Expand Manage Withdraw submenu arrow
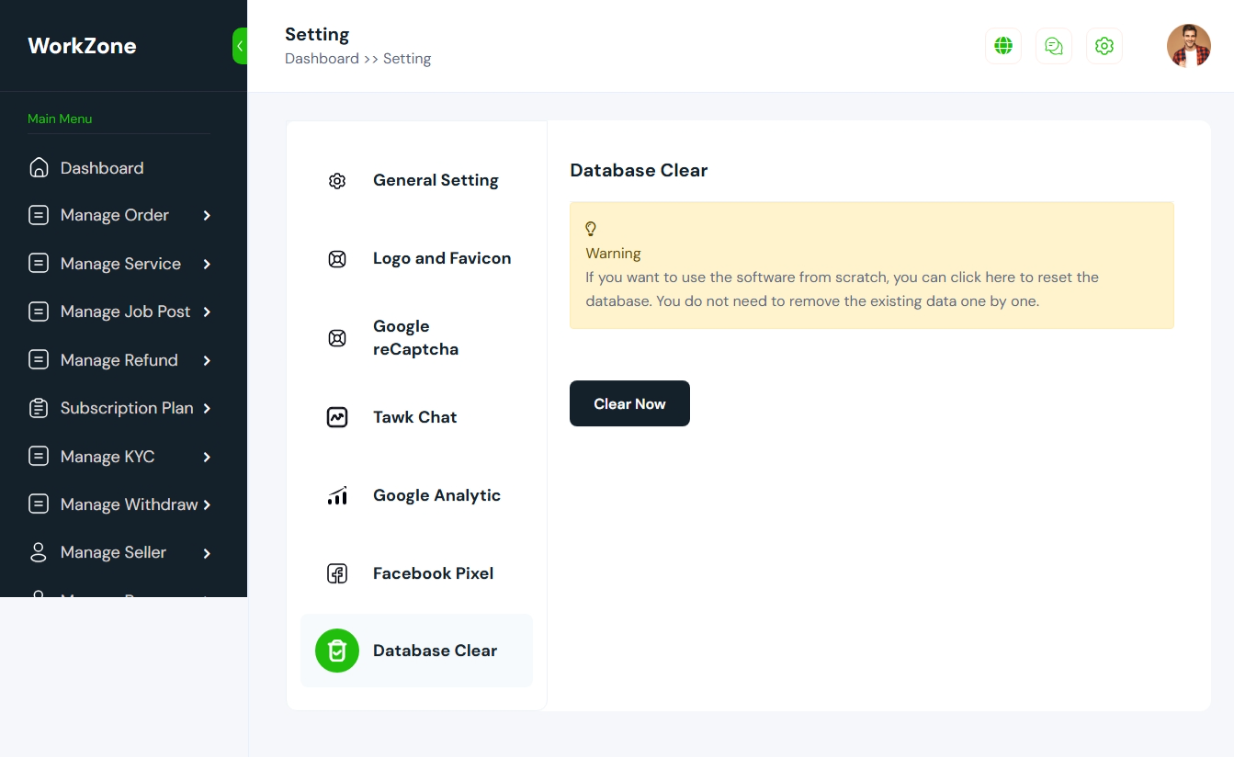This screenshot has height=757, width=1234. click(x=207, y=505)
